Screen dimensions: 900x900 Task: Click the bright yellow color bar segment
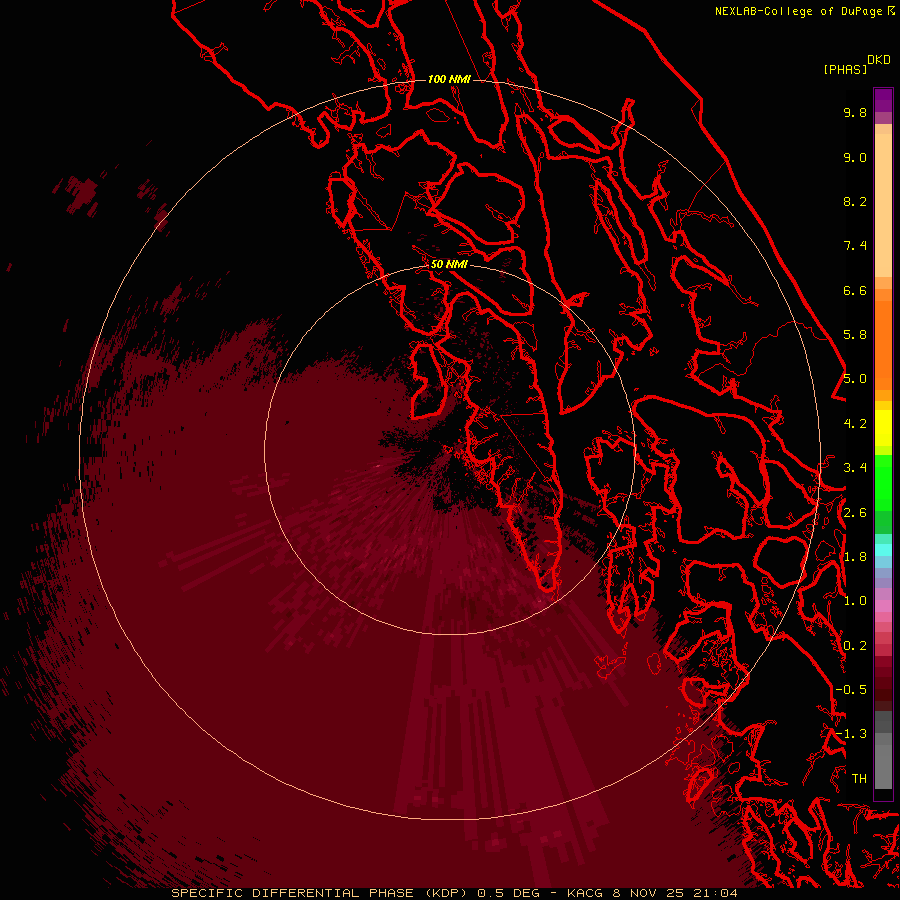tap(883, 428)
